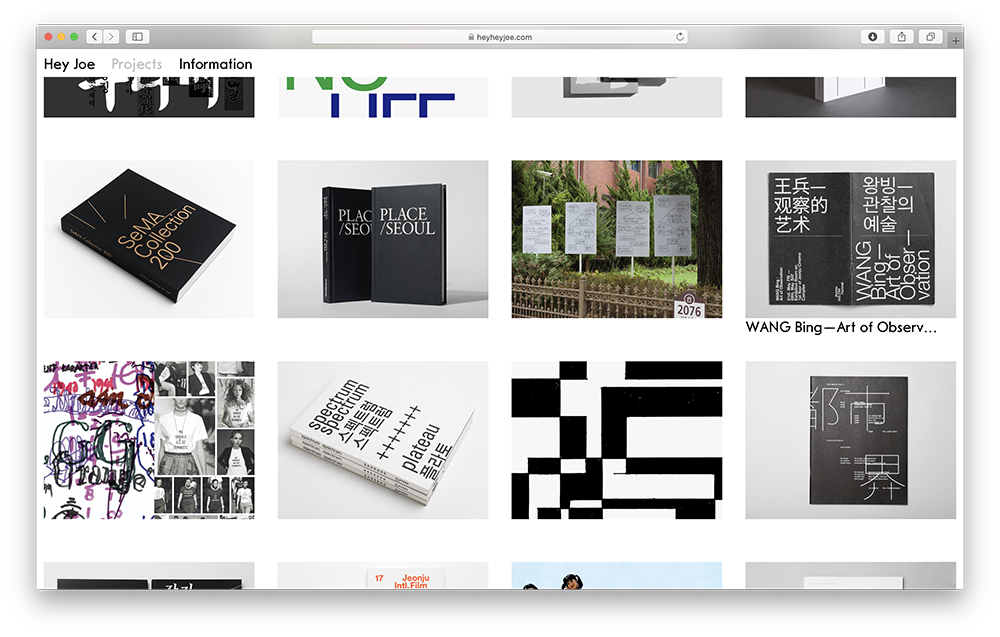Close the Safari window with the red button
Viewport: 1000px width, 637px height.
click(48, 37)
